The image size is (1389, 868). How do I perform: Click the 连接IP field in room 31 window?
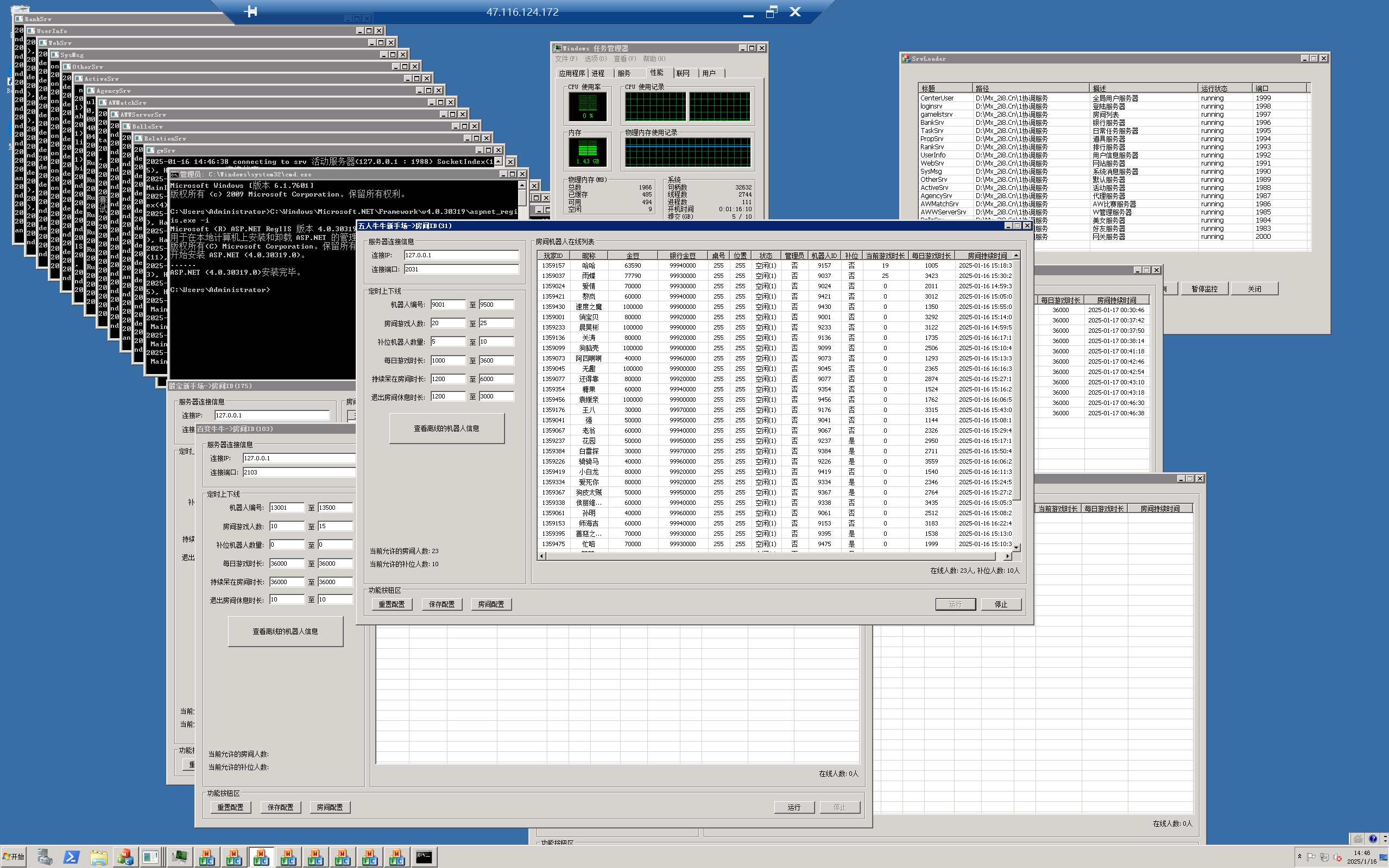(x=462, y=255)
